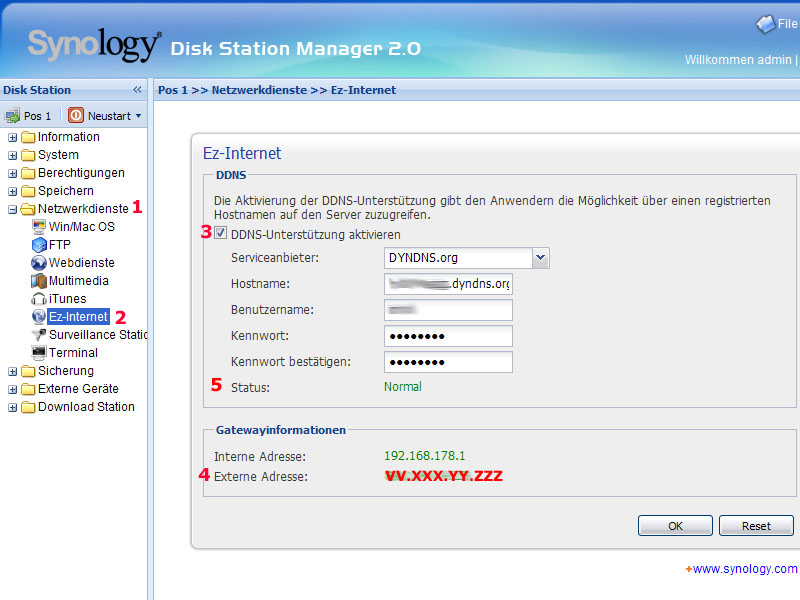Click the red Neustart power icon
Viewport: 800px width, 600px height.
pos(75,116)
